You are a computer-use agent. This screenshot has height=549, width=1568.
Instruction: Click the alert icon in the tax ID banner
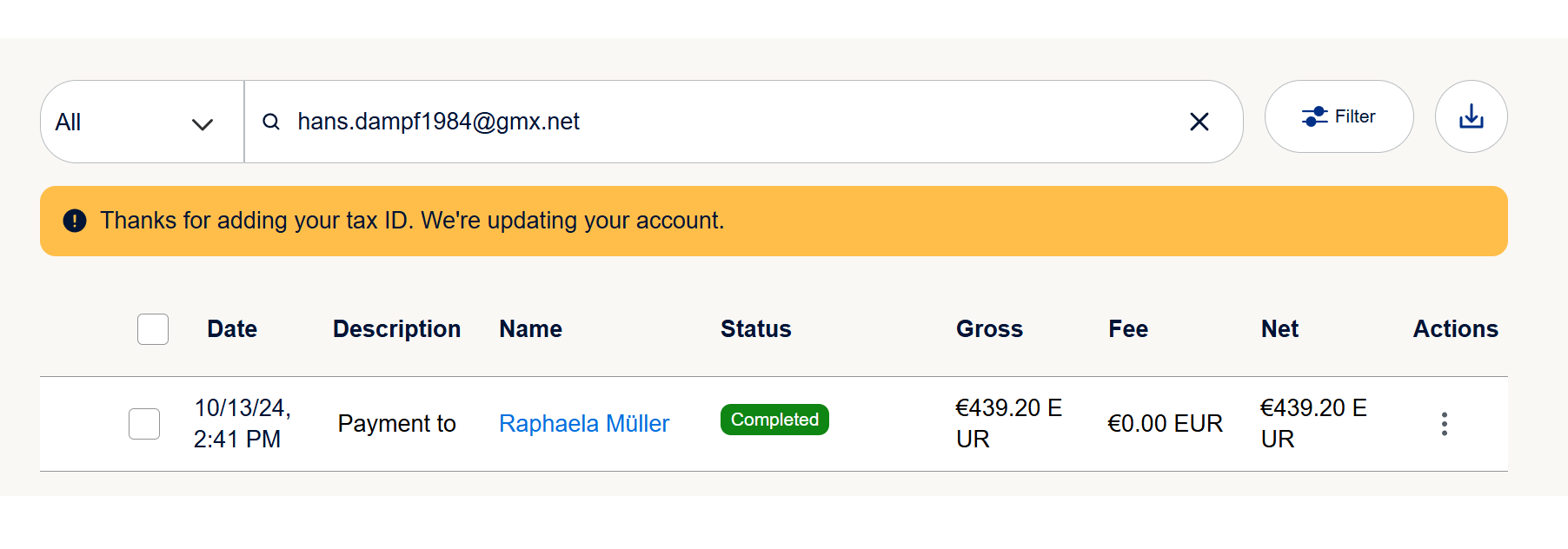pyautogui.click(x=75, y=221)
